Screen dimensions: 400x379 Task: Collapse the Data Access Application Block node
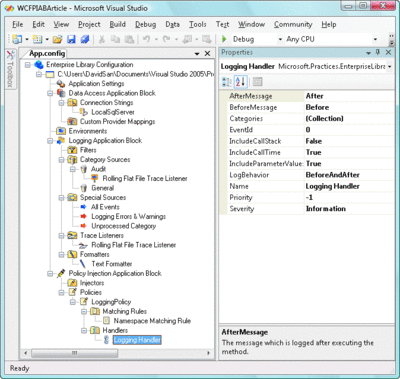tap(50, 93)
